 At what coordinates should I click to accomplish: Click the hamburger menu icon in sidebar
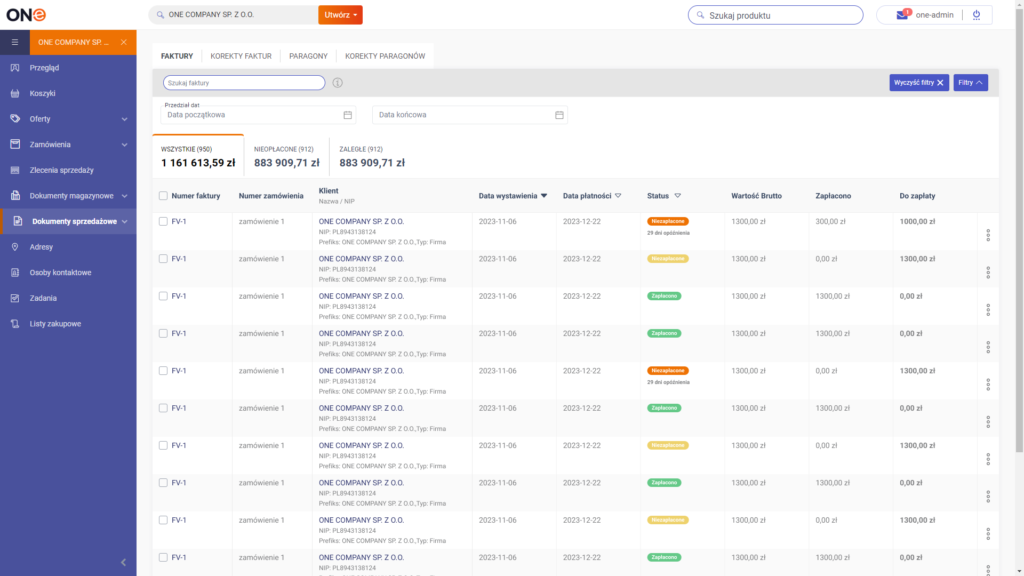tap(15, 42)
